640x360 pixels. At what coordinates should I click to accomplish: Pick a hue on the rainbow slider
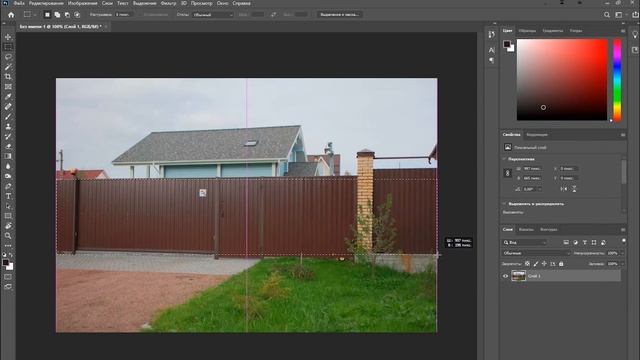tap(617, 80)
